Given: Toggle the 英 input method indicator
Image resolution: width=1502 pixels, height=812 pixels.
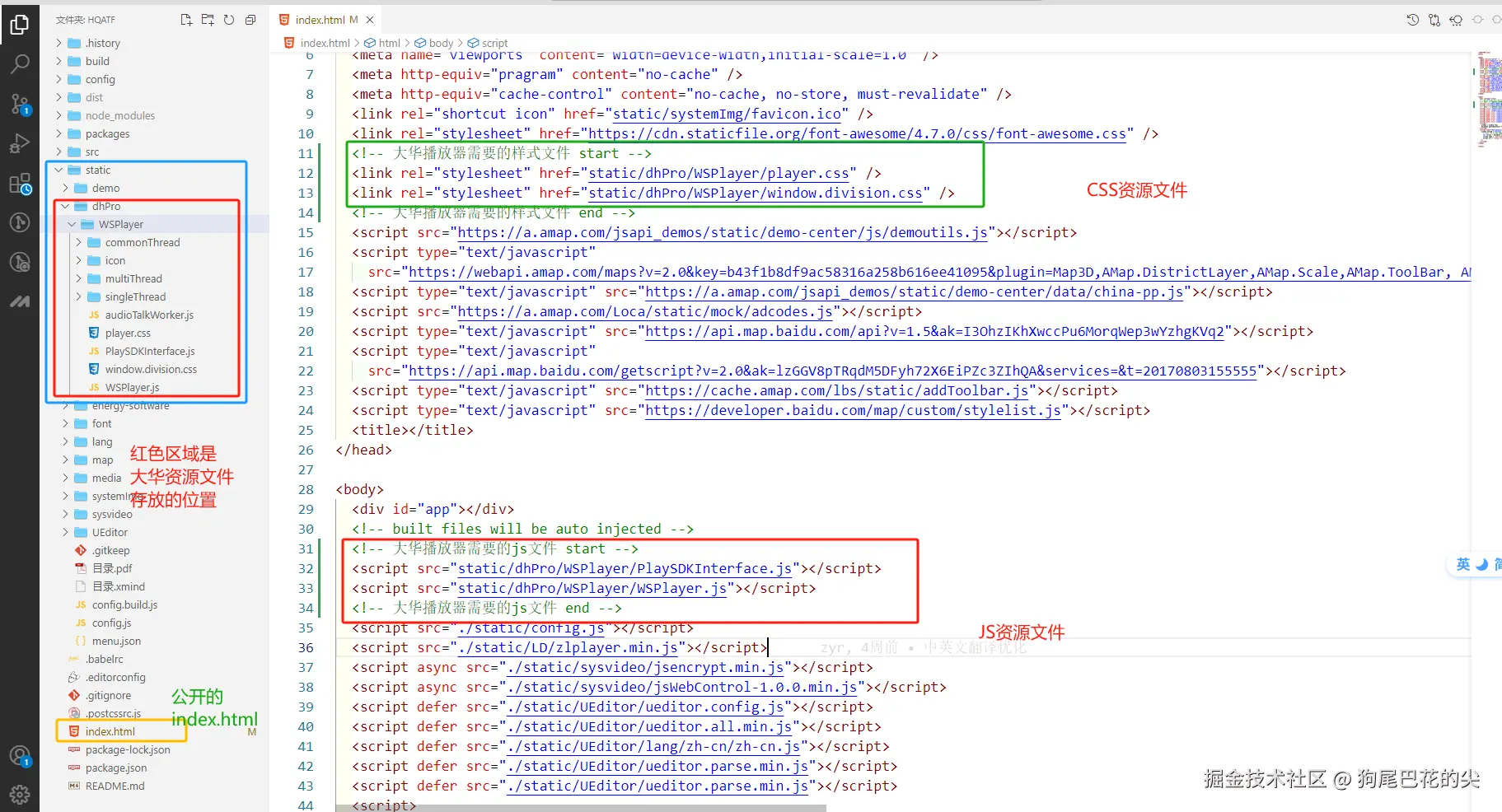Looking at the screenshot, I should [x=1462, y=564].
